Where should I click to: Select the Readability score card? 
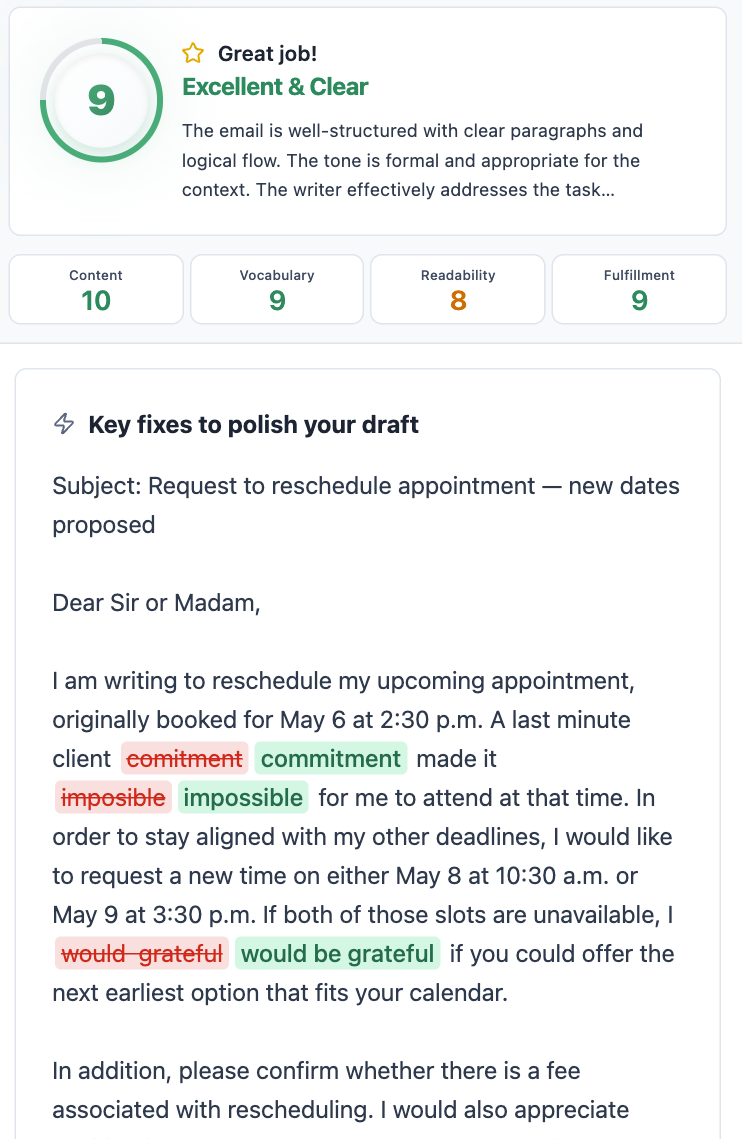point(458,289)
